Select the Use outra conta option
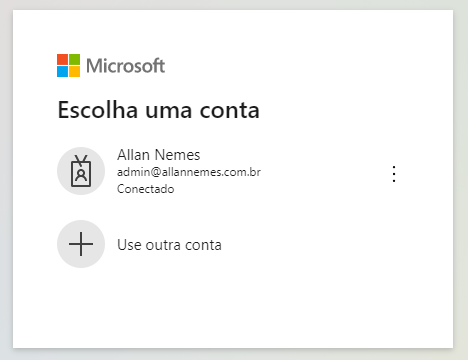The height and width of the screenshot is (360, 468). [x=169, y=245]
